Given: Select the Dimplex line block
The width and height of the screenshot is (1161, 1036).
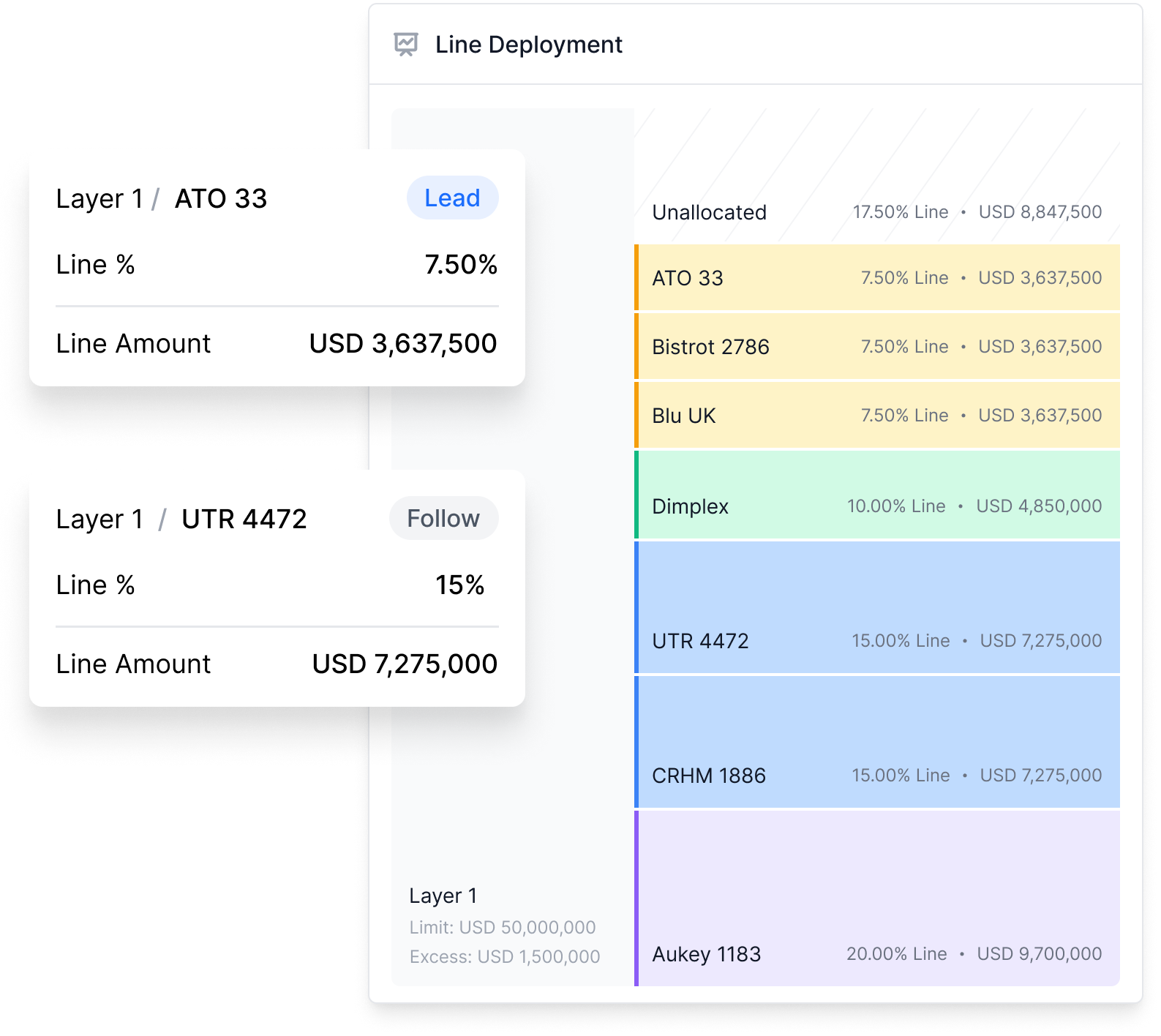Looking at the screenshot, I should [876, 496].
